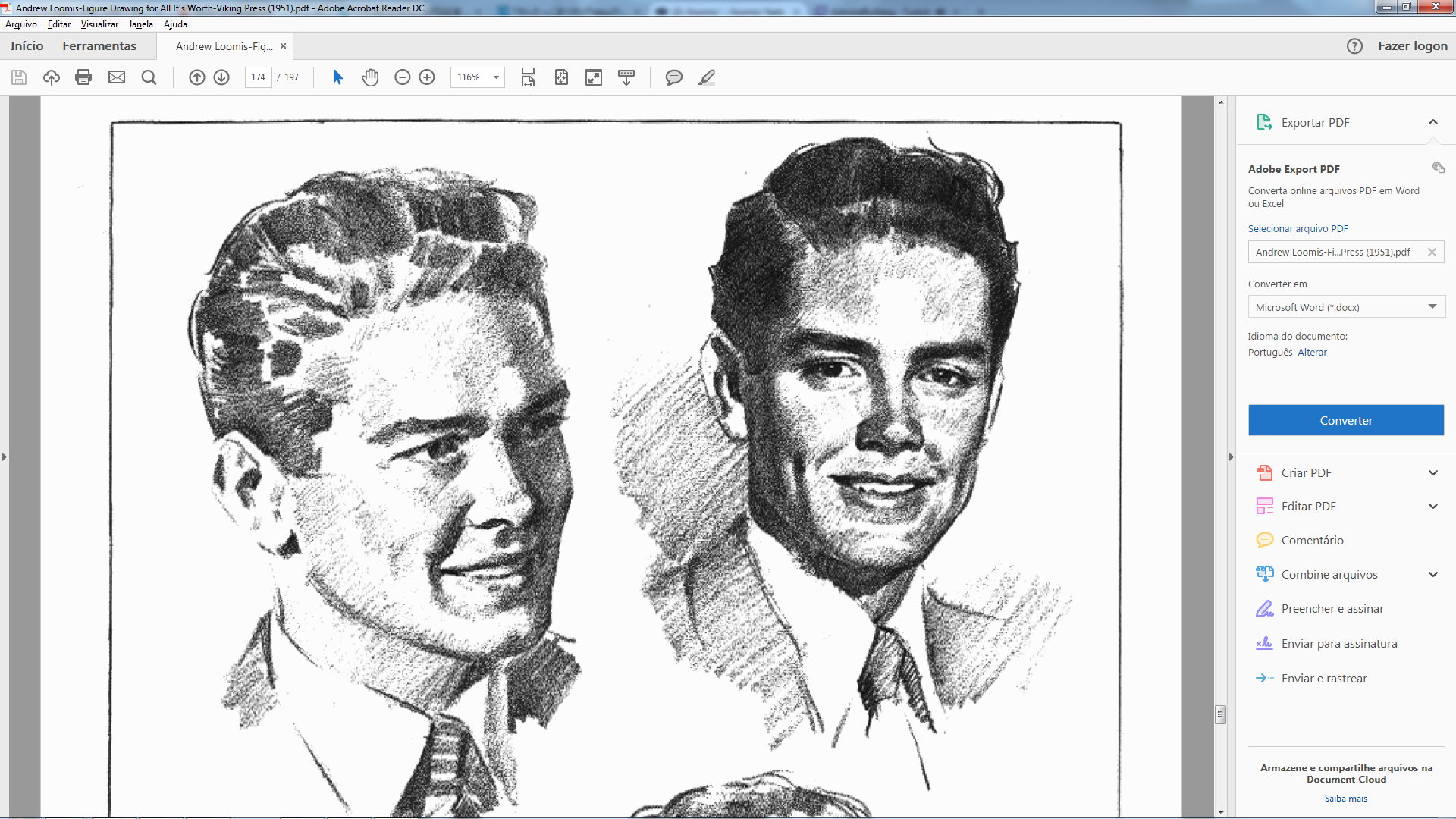Click Fazer logon
The image size is (1456, 819).
coord(1413,46)
